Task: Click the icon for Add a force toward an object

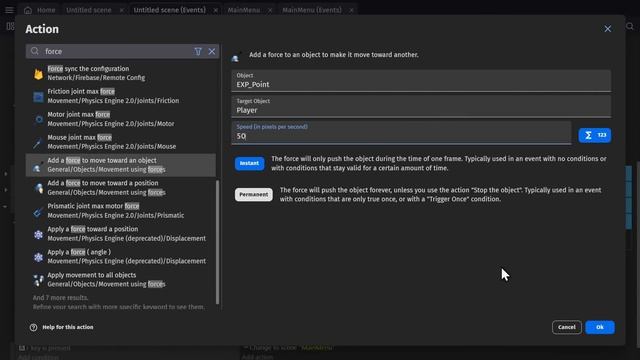Action: tap(38, 166)
